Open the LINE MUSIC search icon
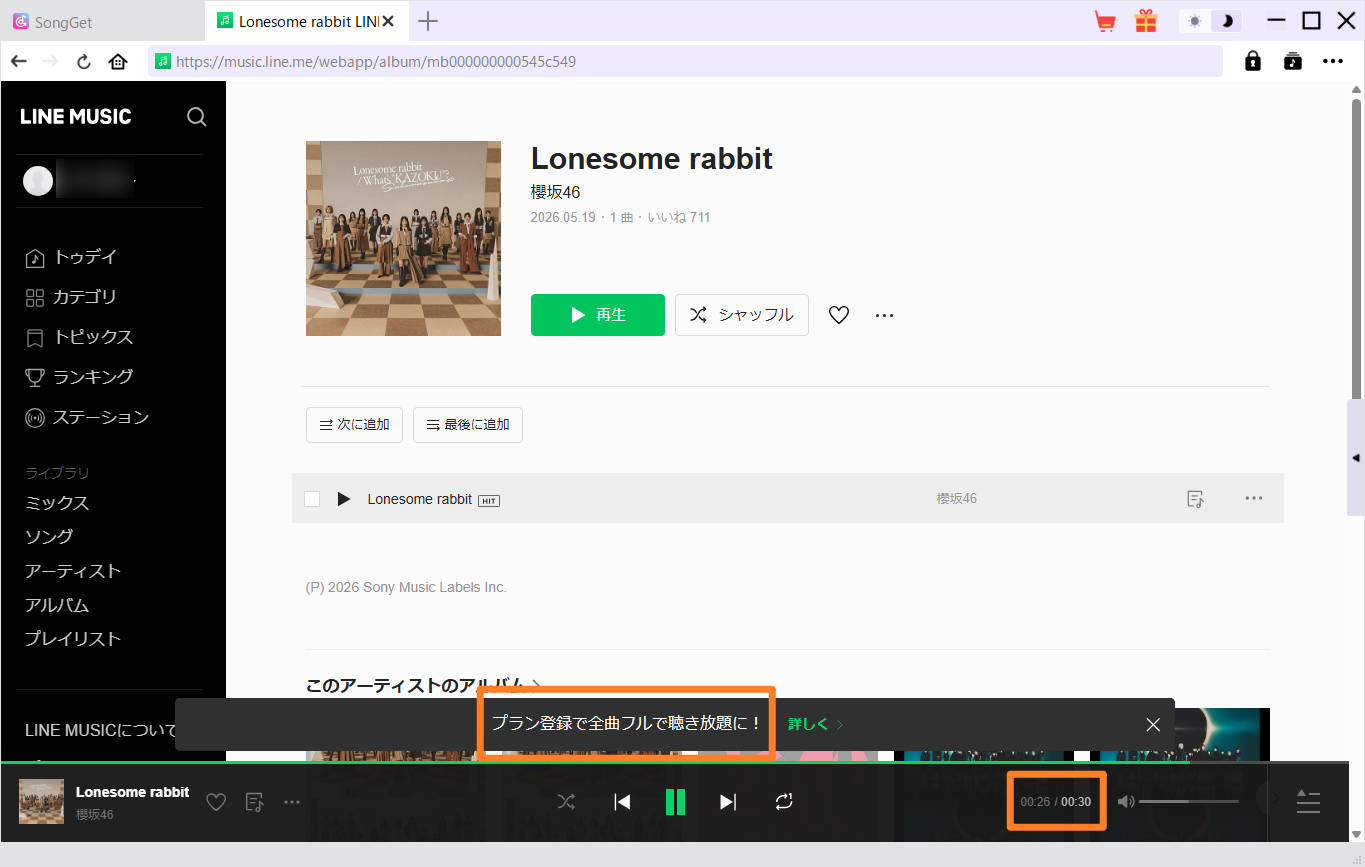1365x867 pixels. tap(197, 117)
